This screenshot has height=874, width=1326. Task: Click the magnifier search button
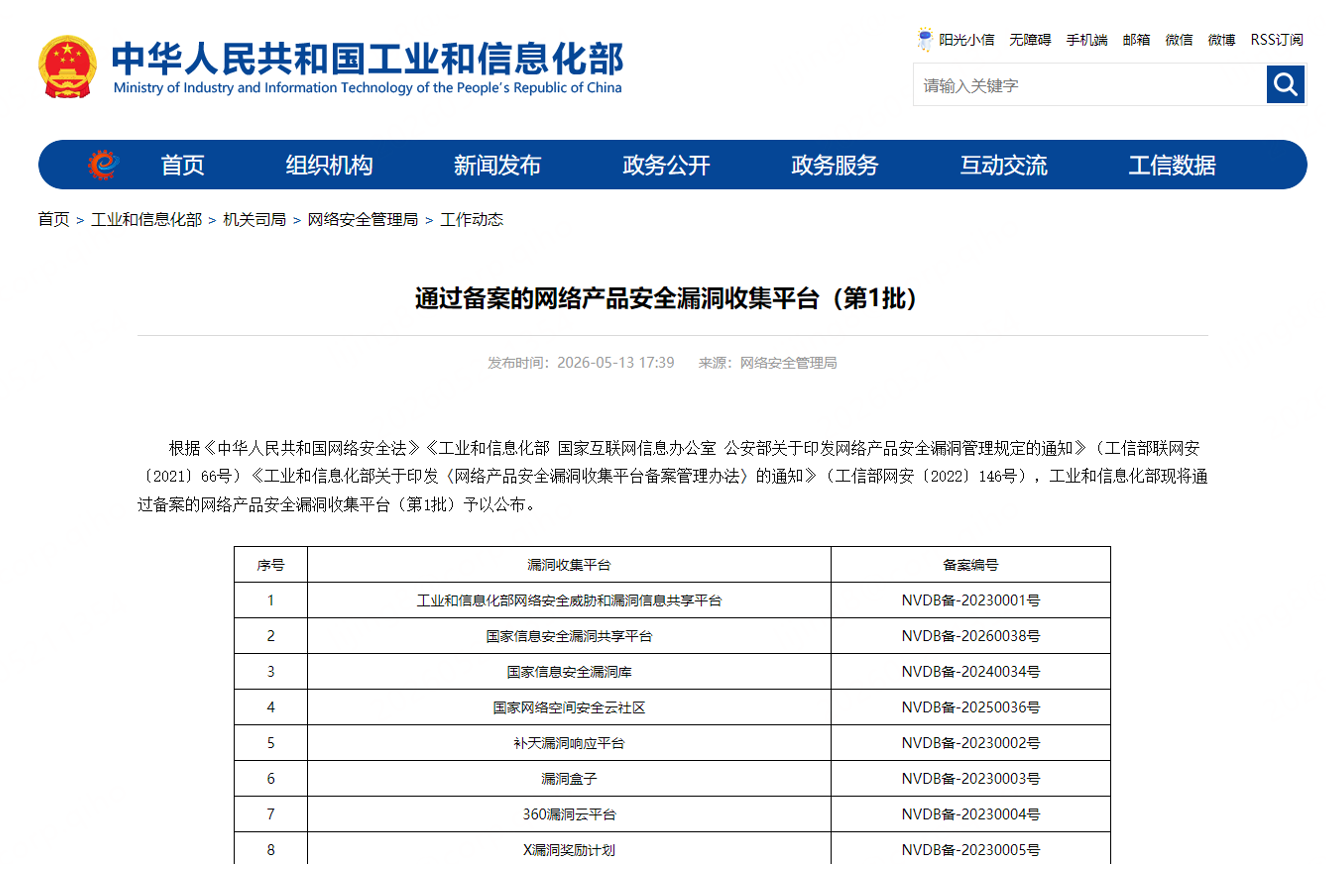(x=1285, y=84)
